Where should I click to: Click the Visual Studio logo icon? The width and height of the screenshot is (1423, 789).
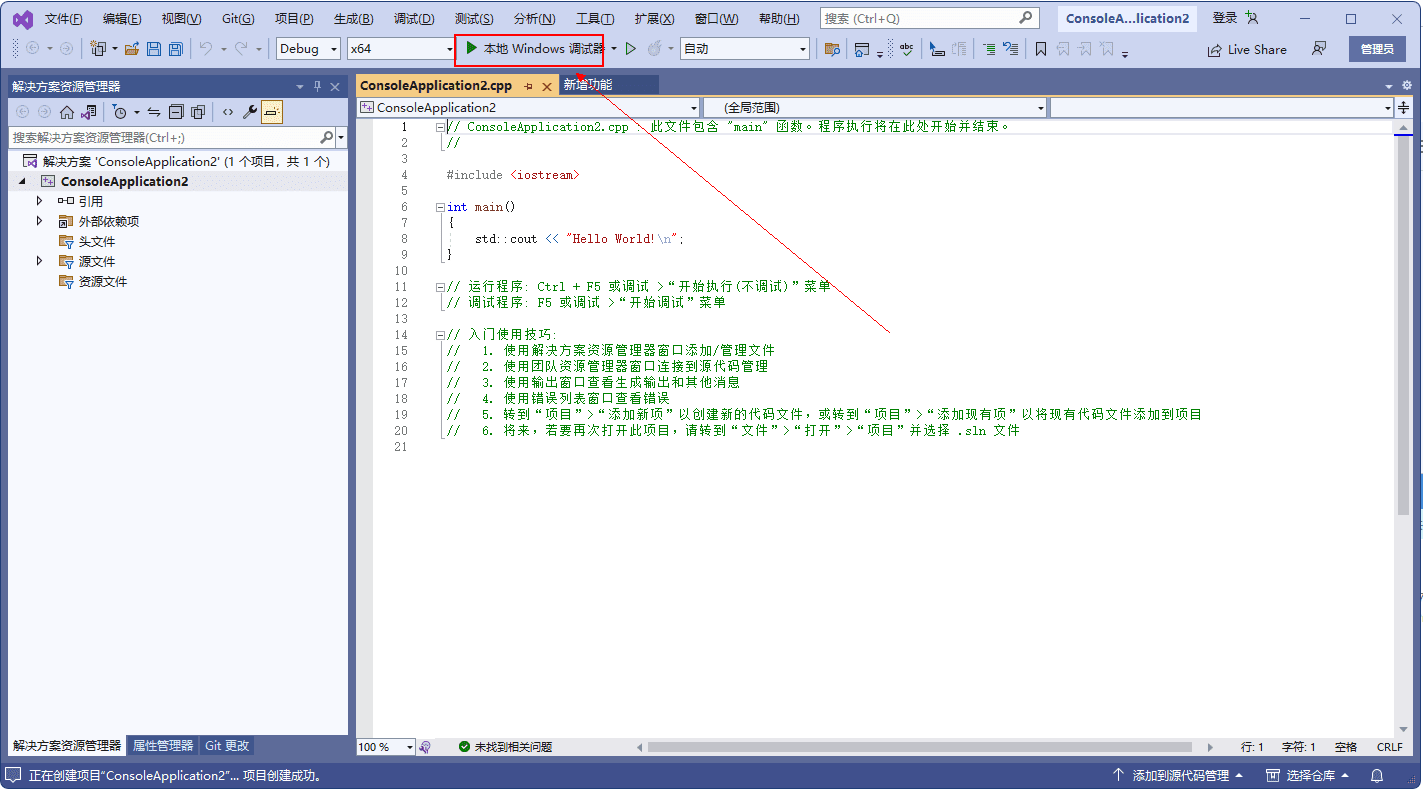tap(22, 19)
